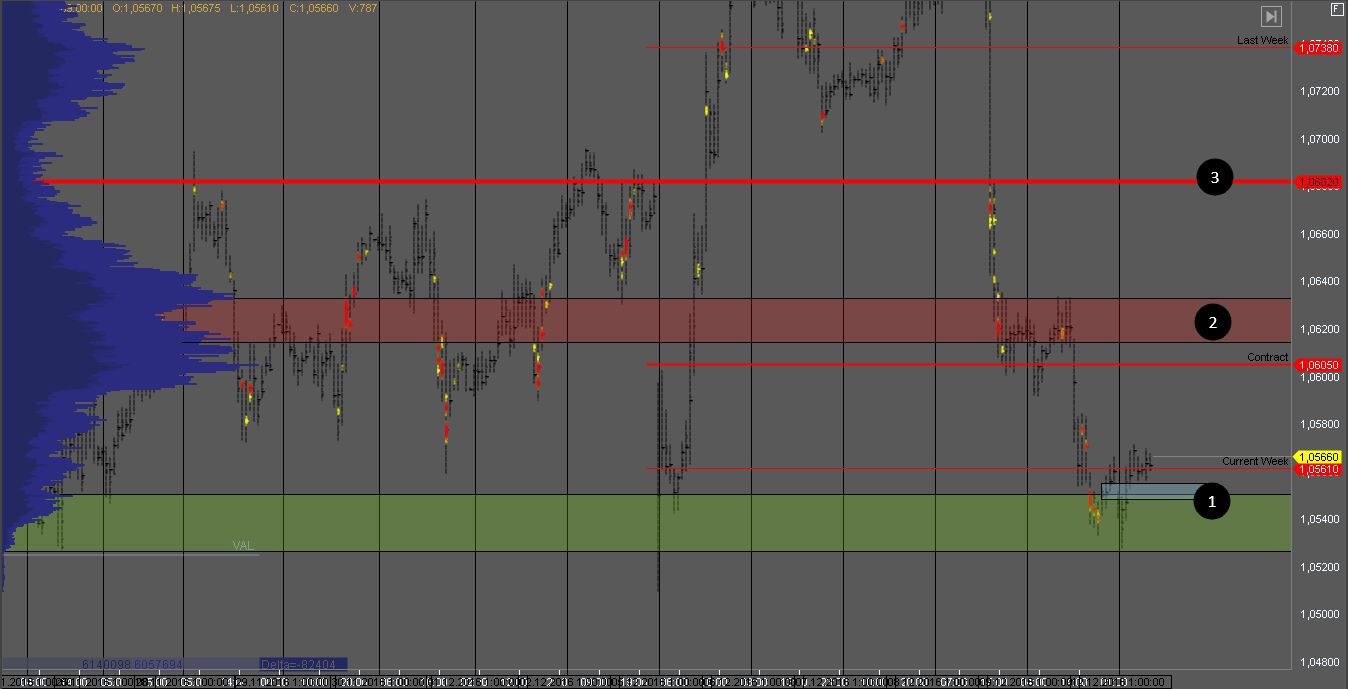
Task: Click the F icon in top-right corner
Action: tap(1336, 9)
